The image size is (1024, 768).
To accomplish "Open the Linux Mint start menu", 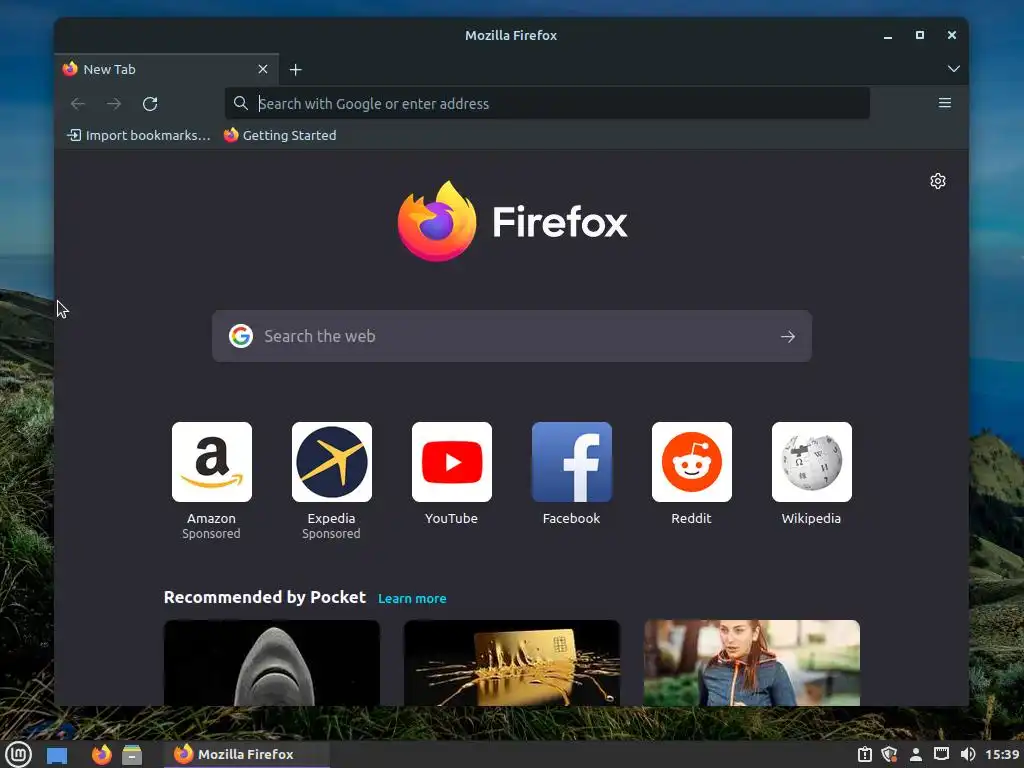I will (x=18, y=754).
